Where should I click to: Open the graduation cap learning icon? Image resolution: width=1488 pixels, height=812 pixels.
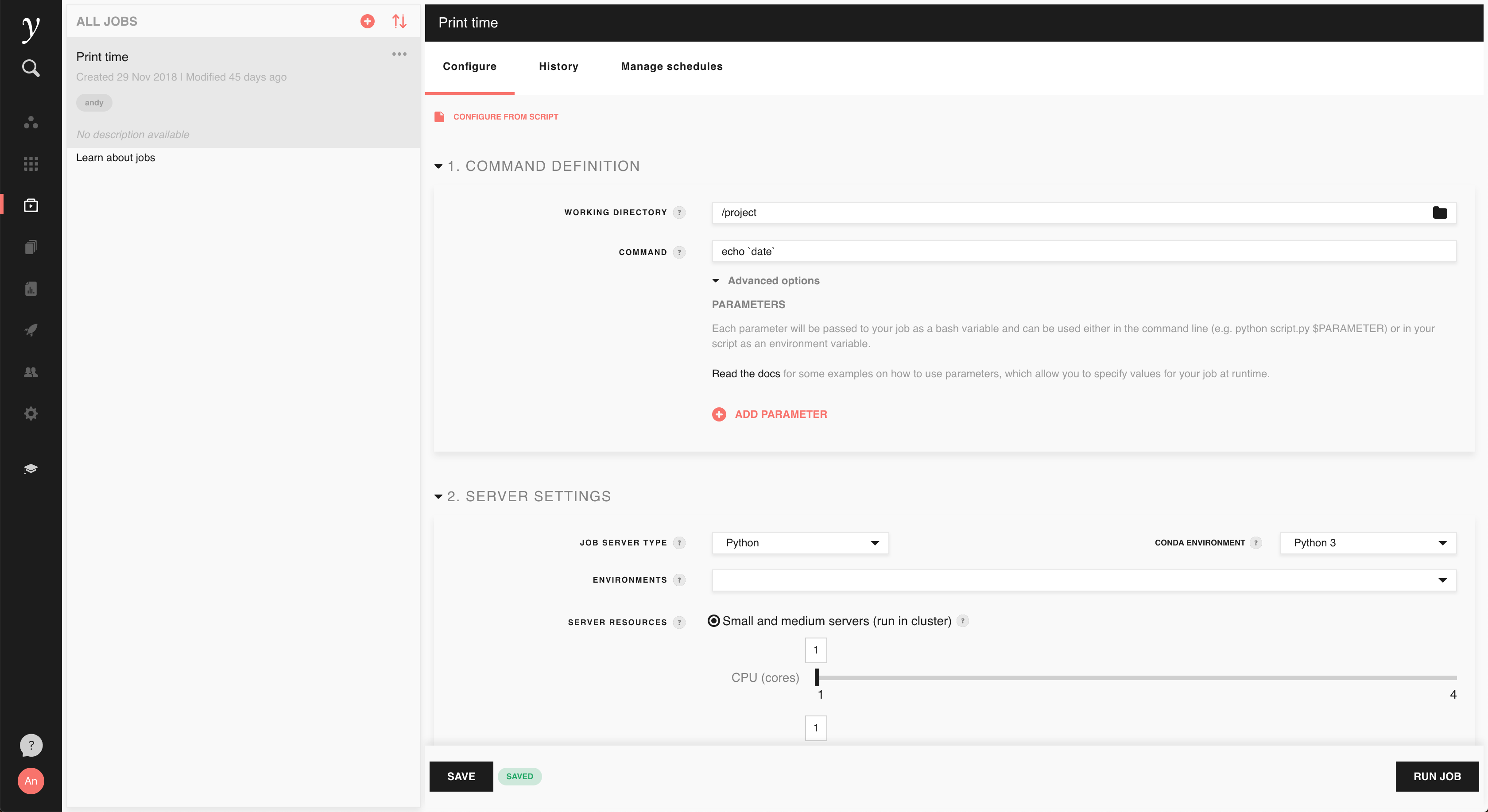(31, 468)
